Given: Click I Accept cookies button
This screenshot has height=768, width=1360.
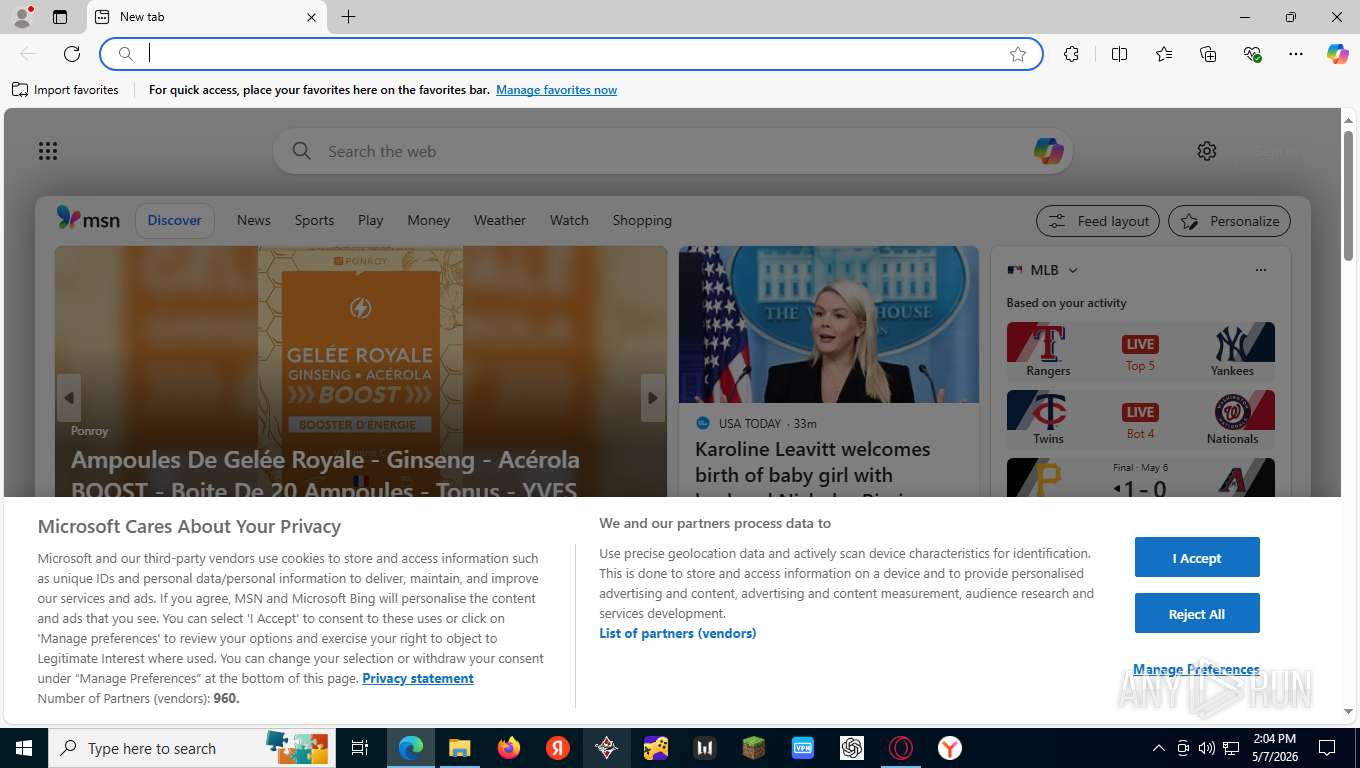Looking at the screenshot, I should (1197, 557).
